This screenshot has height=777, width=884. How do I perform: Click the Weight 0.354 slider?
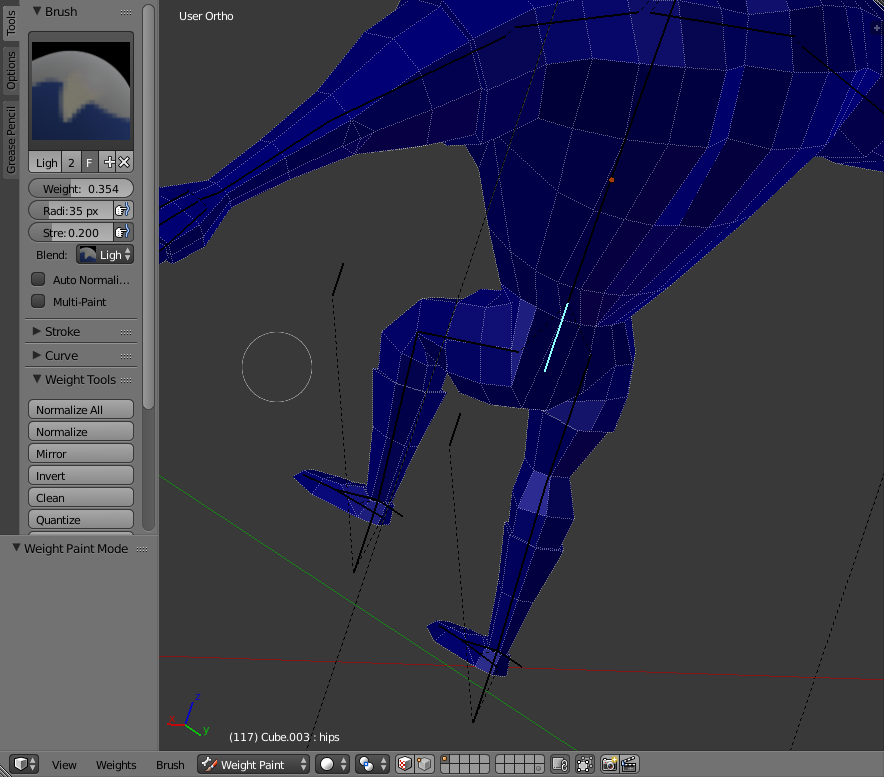(81, 188)
